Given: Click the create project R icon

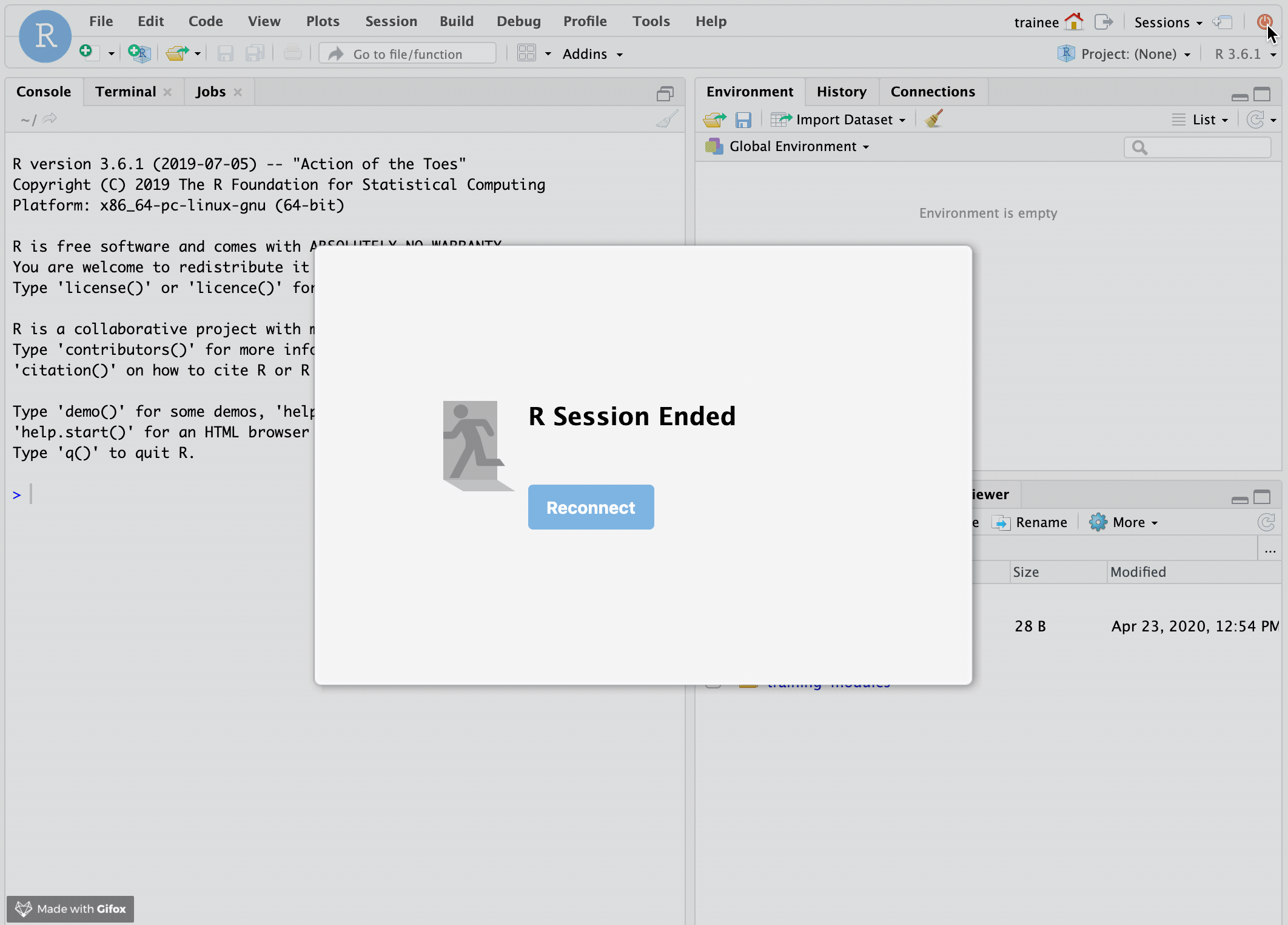Looking at the screenshot, I should pyautogui.click(x=139, y=53).
